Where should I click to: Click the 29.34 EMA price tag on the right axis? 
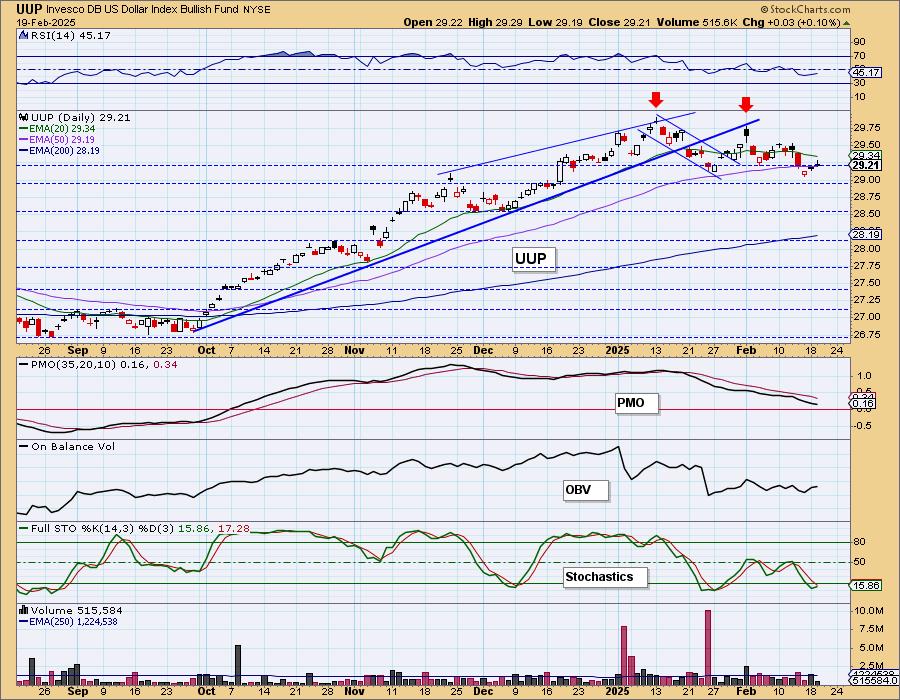(866, 155)
